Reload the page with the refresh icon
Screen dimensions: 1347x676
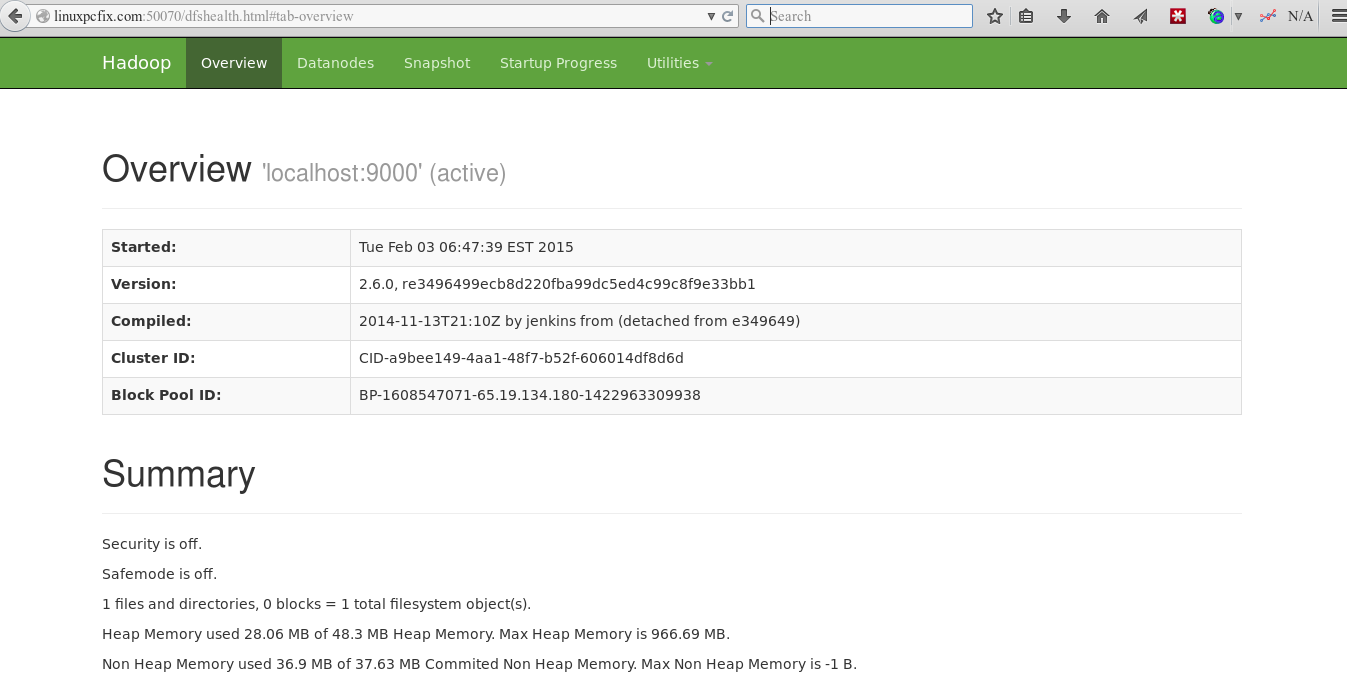coord(728,16)
